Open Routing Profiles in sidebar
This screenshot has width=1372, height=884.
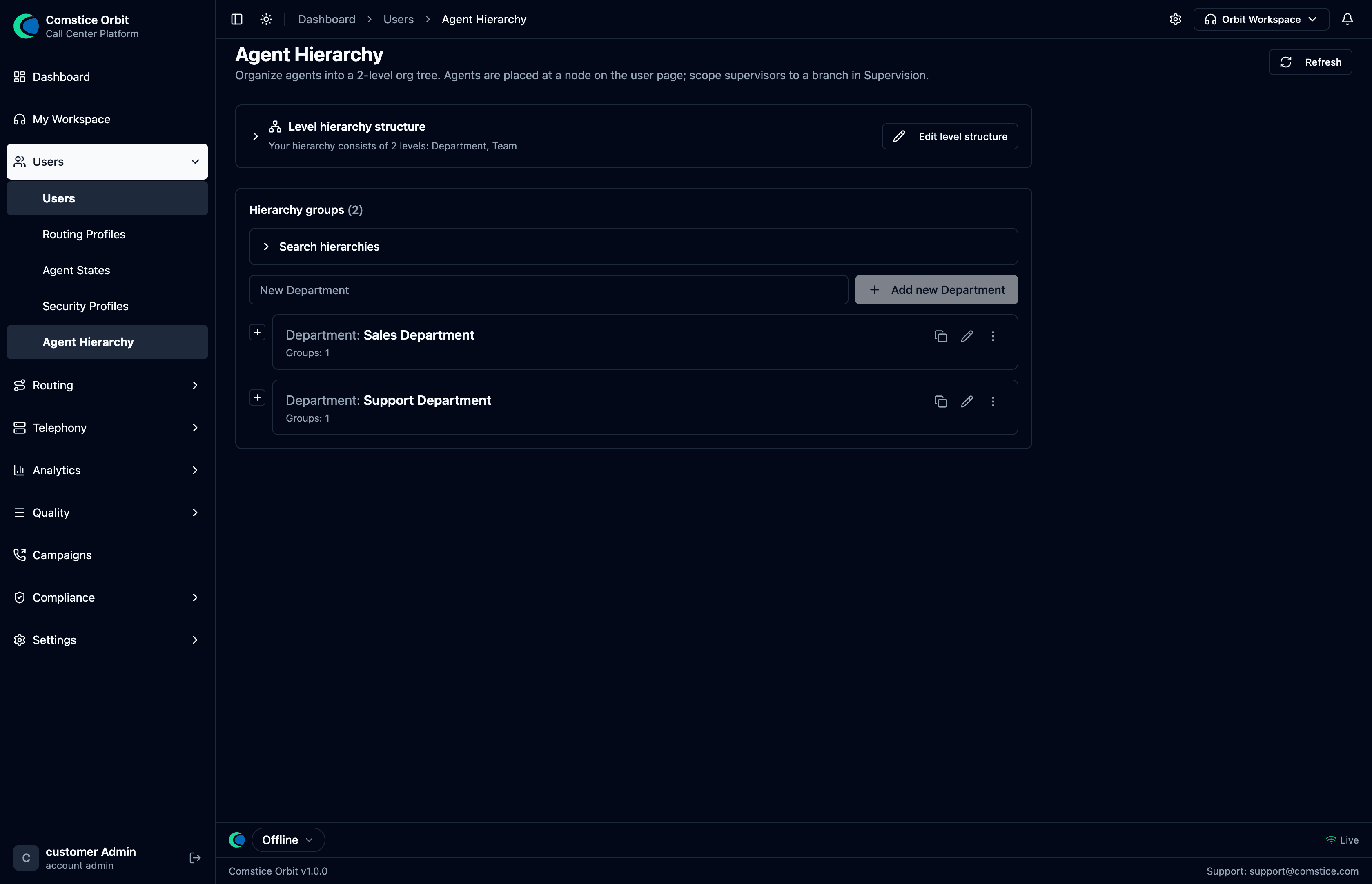(84, 234)
